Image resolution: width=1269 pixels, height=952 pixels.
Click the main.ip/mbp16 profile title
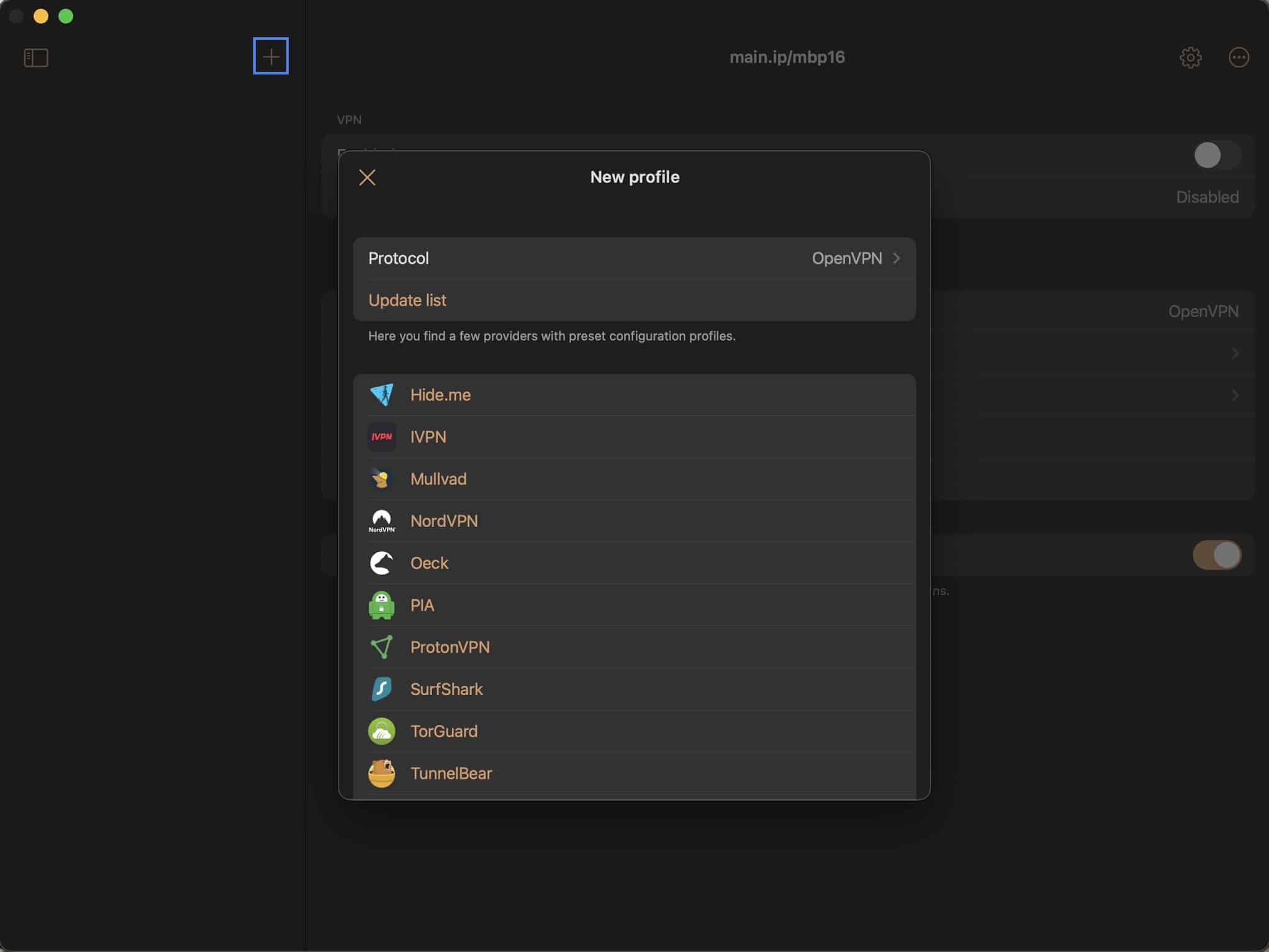click(x=787, y=57)
